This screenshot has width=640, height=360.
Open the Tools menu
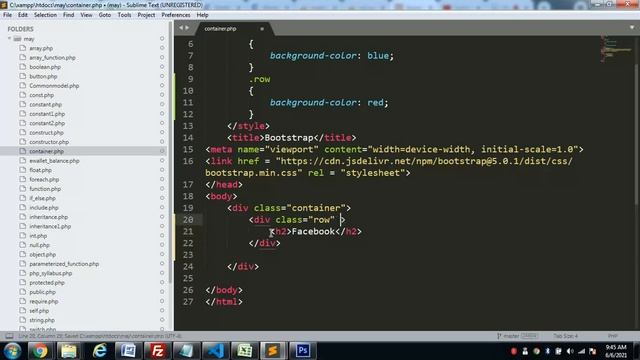tap(124, 15)
